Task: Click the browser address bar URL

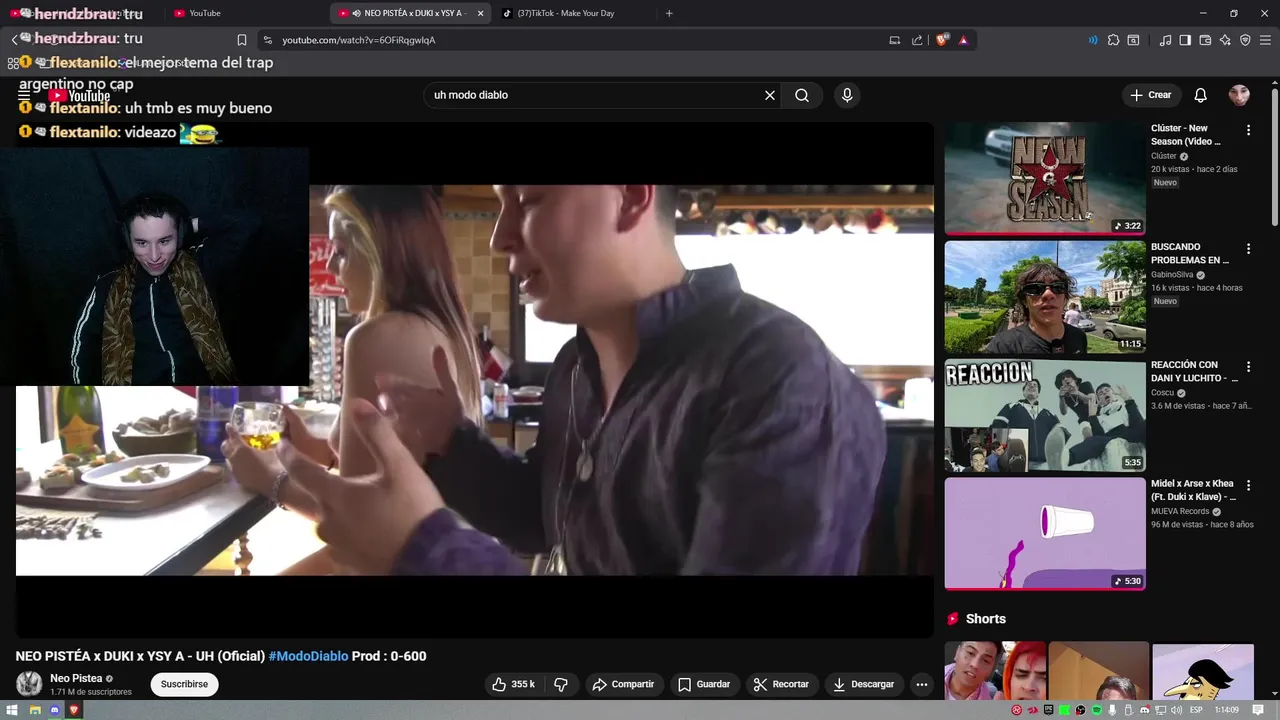Action: click(x=358, y=40)
